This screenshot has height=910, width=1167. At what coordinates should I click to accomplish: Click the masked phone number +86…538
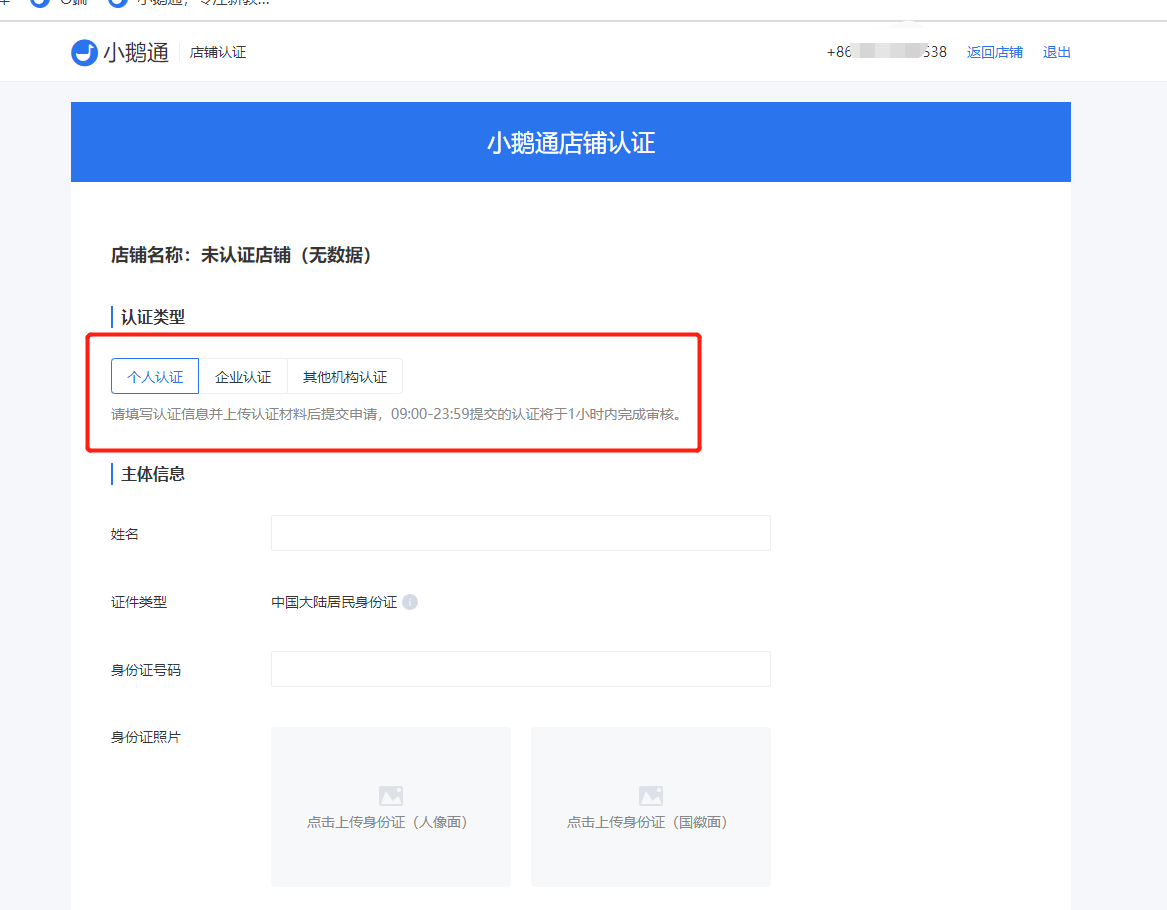(x=886, y=52)
